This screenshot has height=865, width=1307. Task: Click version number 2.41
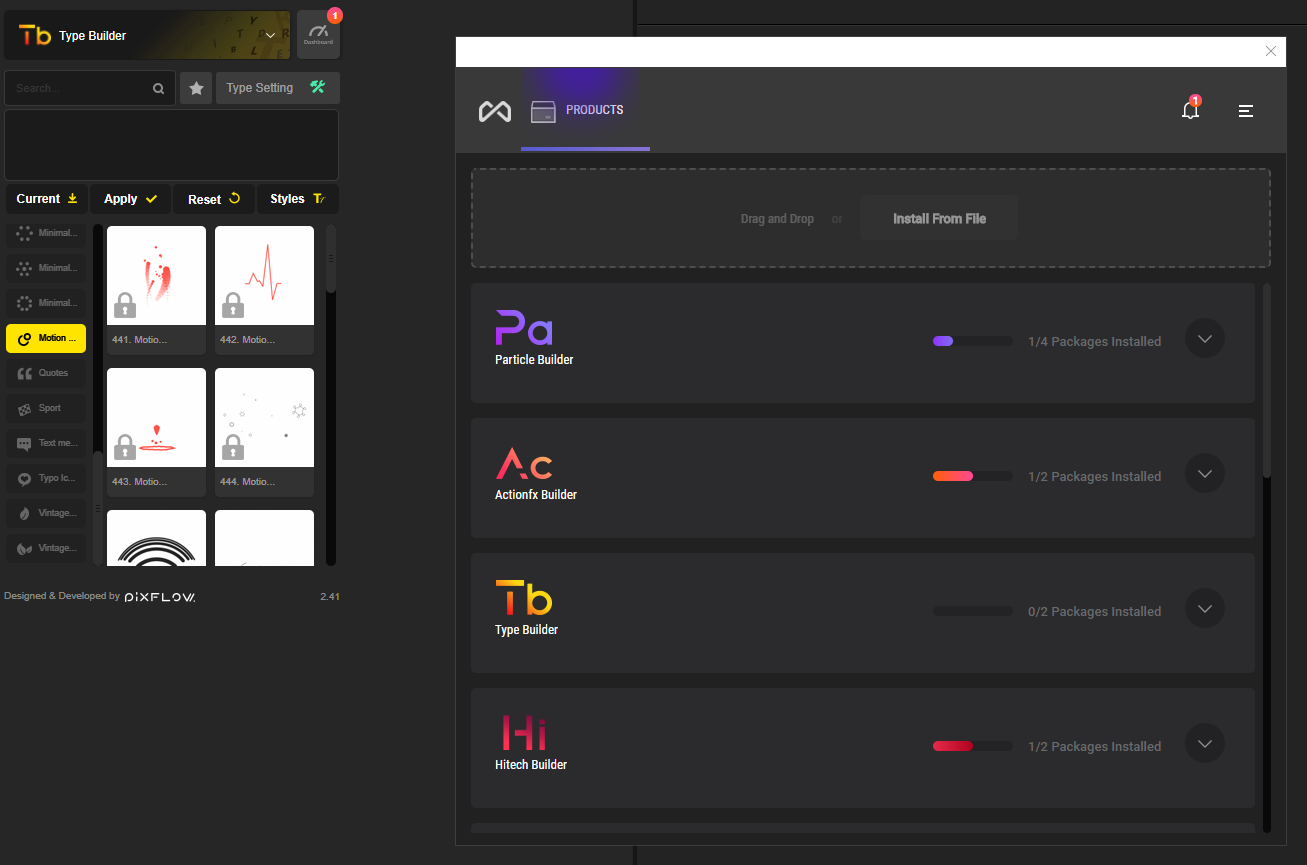(330, 597)
